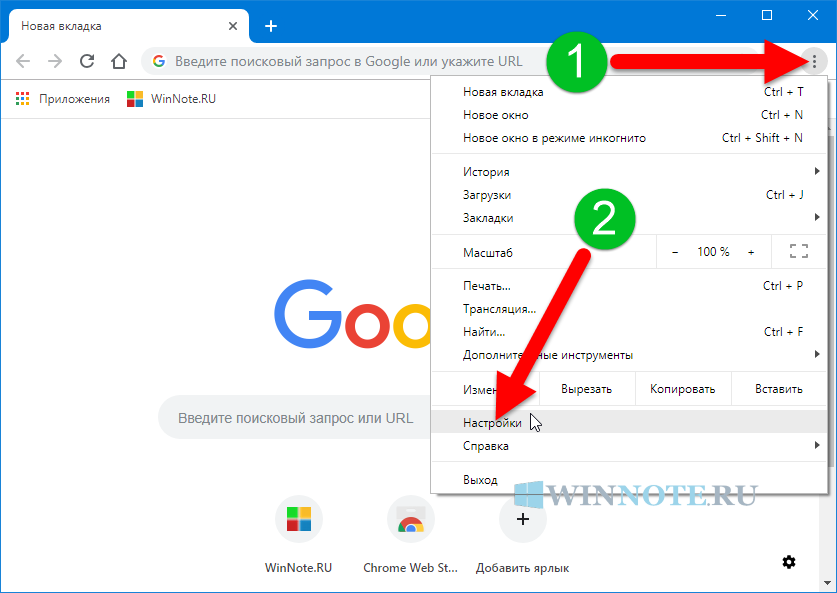
Task: Click the Вставить button
Action: point(779,389)
